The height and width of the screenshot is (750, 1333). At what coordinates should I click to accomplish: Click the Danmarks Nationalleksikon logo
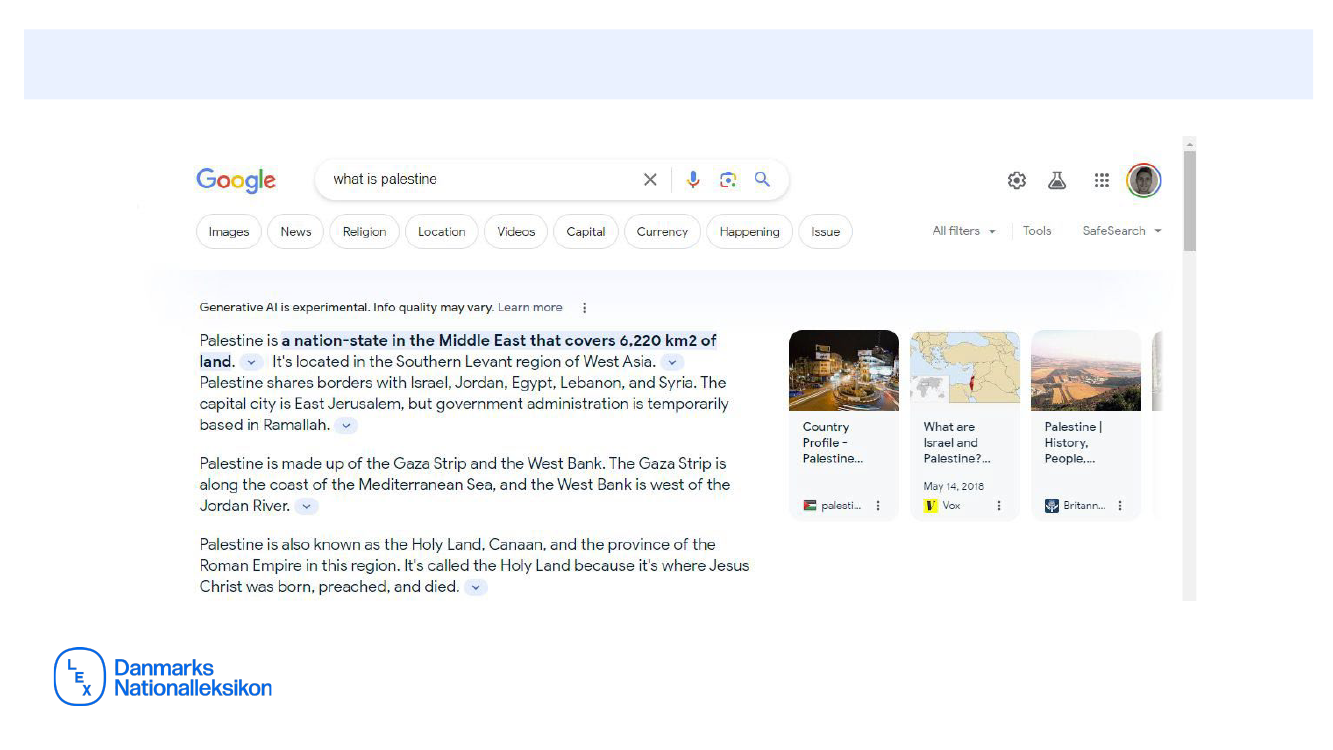pyautogui.click(x=163, y=677)
